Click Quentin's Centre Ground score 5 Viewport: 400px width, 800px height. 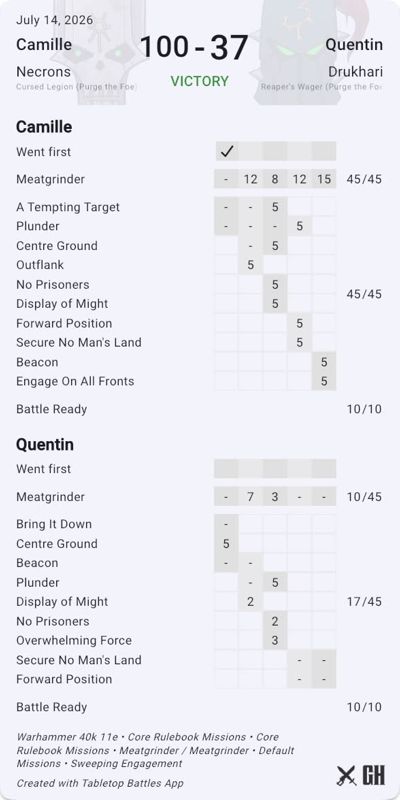[x=226, y=544]
